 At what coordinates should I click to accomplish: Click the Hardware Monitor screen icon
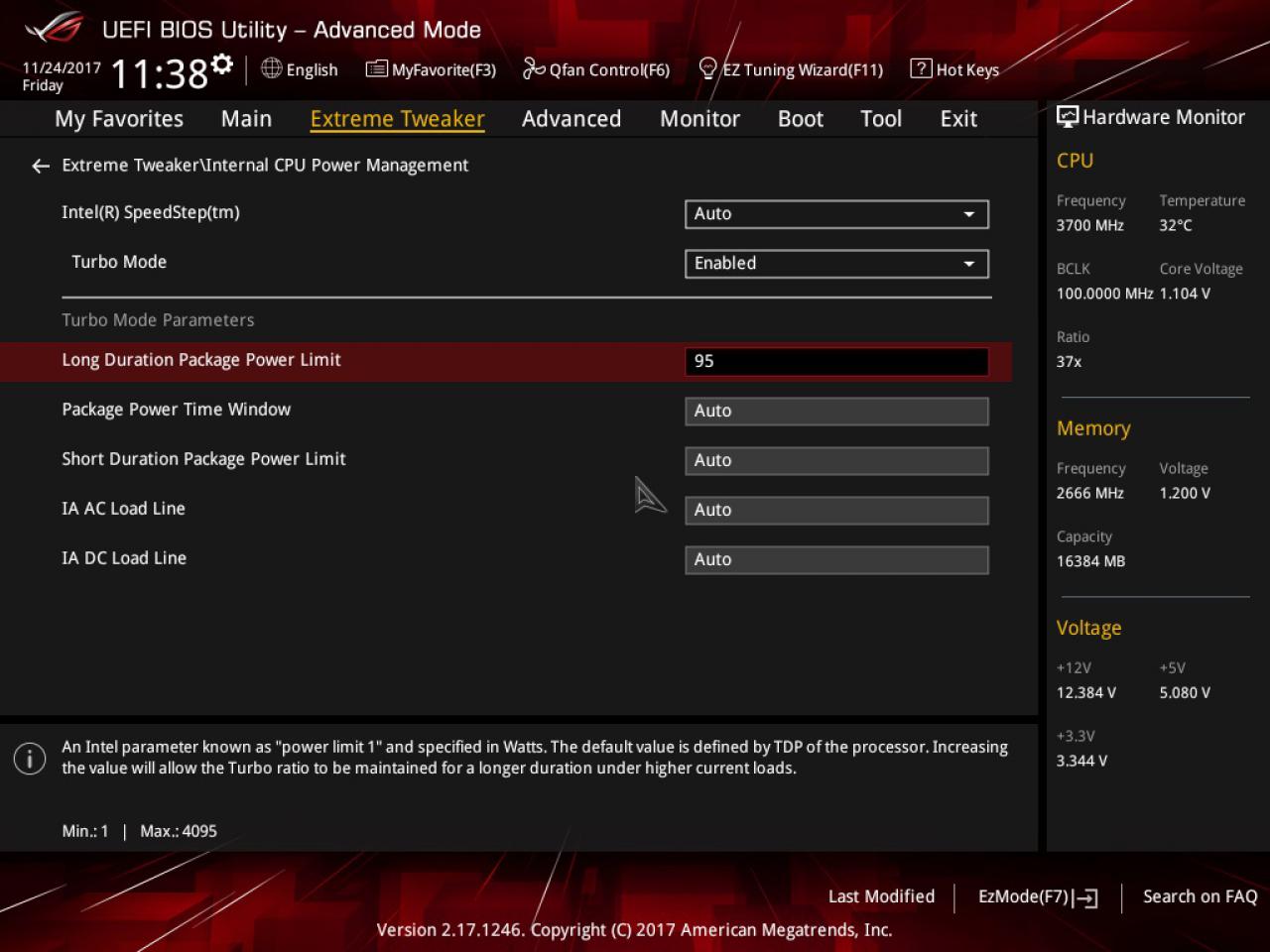coord(1068,117)
